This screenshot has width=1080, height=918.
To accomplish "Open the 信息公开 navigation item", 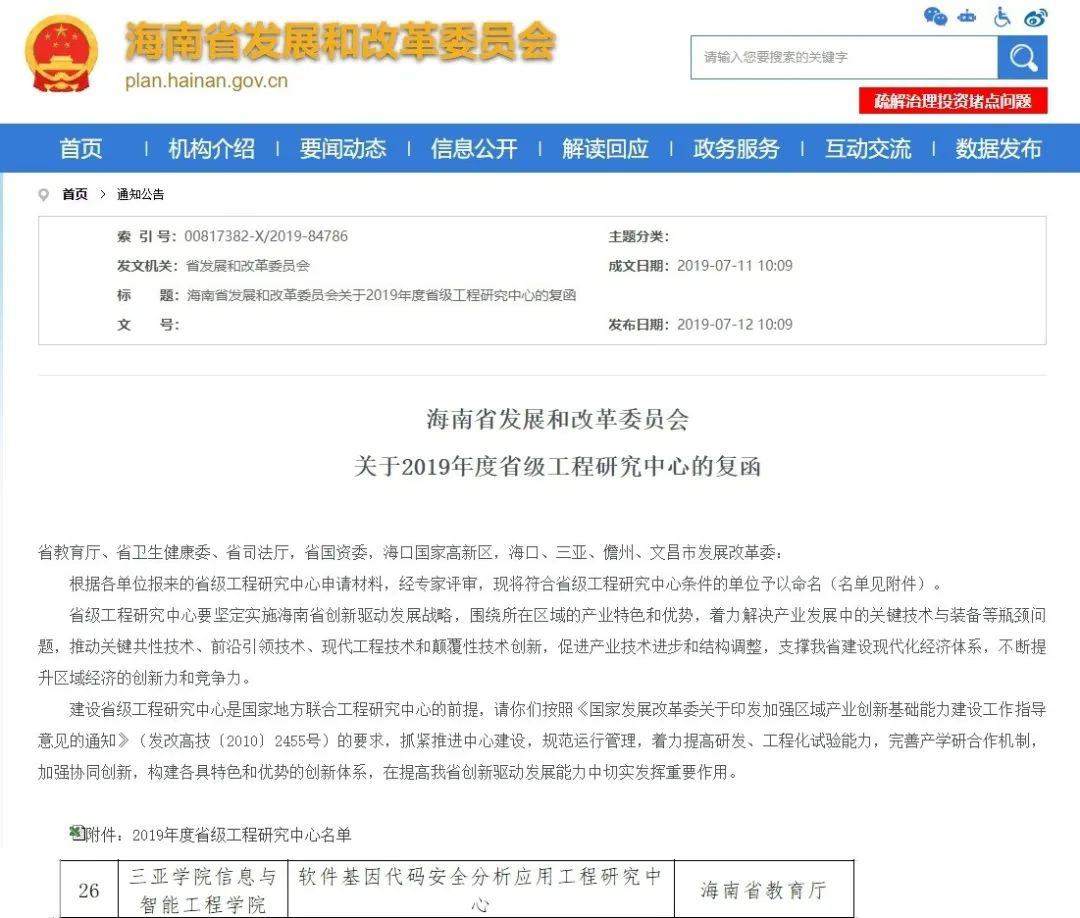I will [x=474, y=149].
